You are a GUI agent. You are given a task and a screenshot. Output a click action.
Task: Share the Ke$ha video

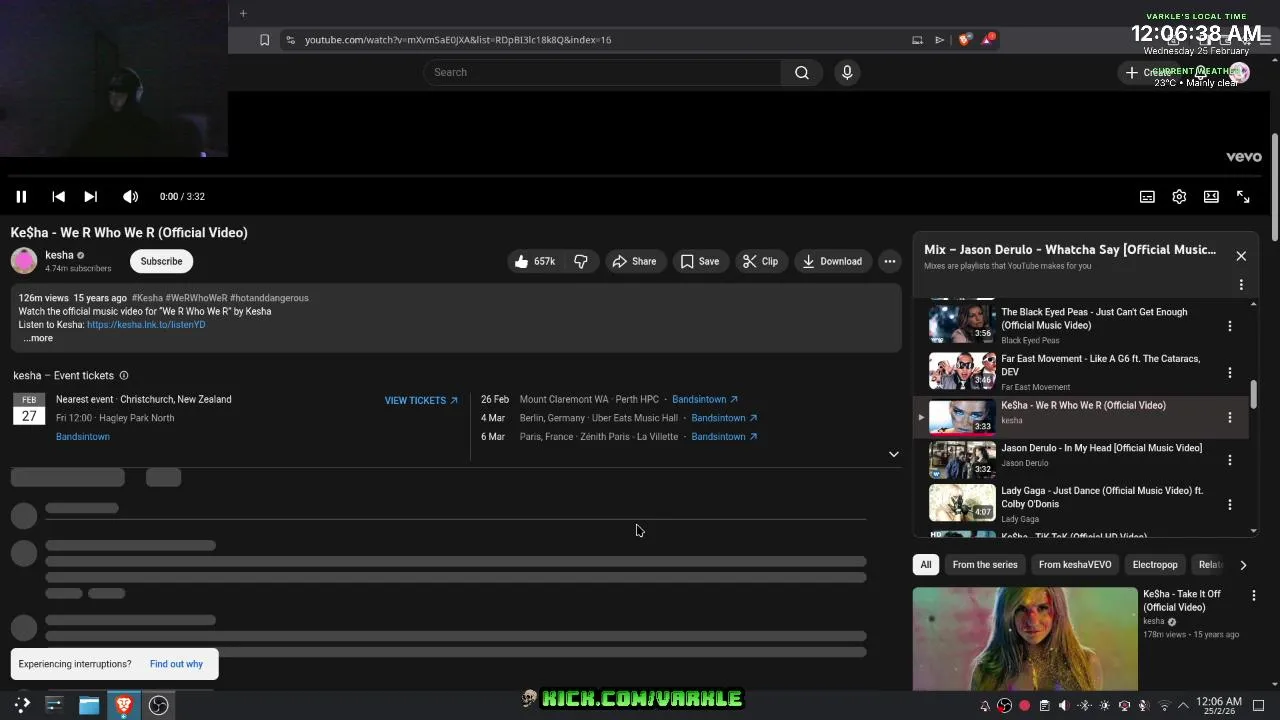[634, 261]
